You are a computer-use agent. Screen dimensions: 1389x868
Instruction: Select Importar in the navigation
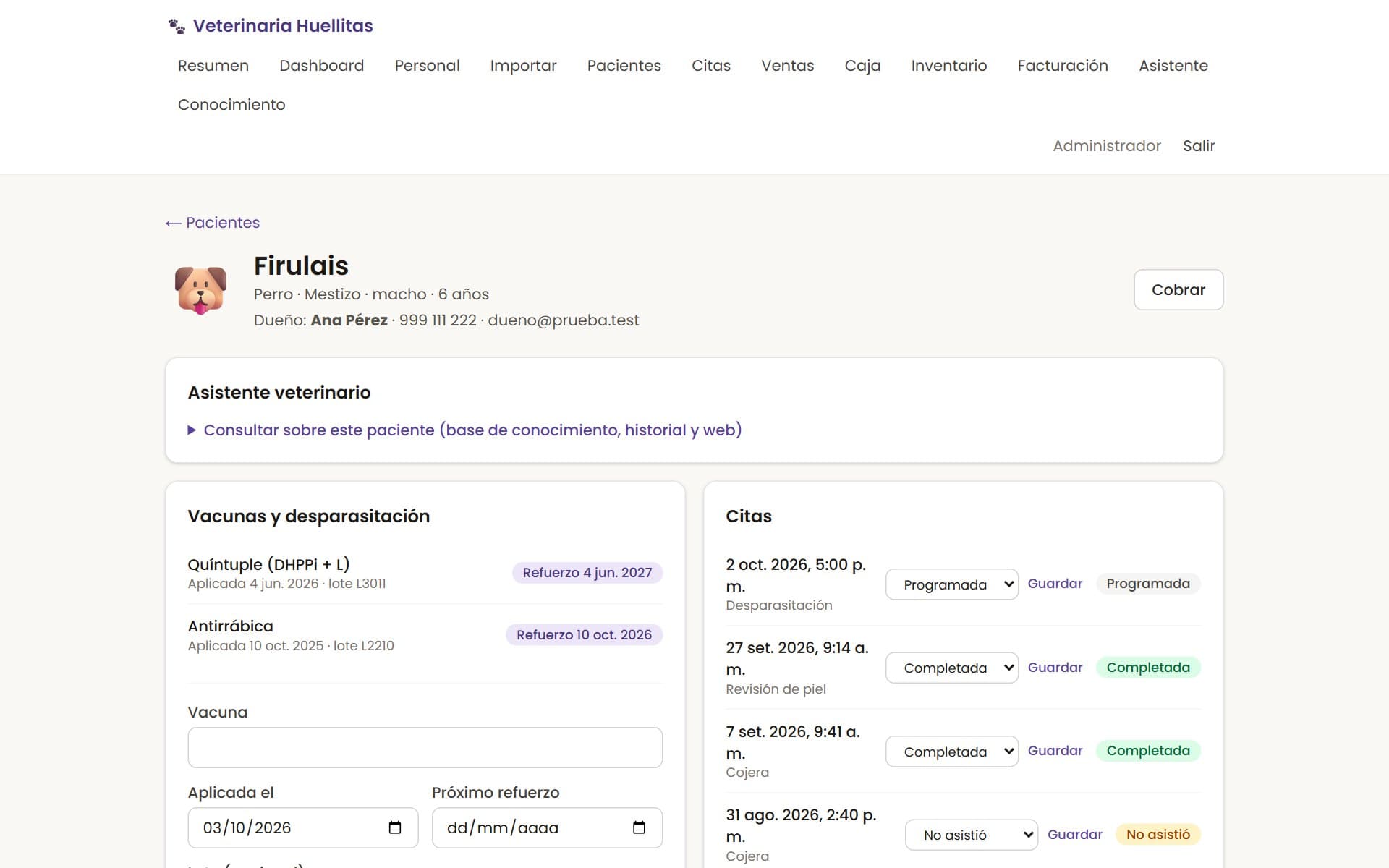click(x=523, y=66)
